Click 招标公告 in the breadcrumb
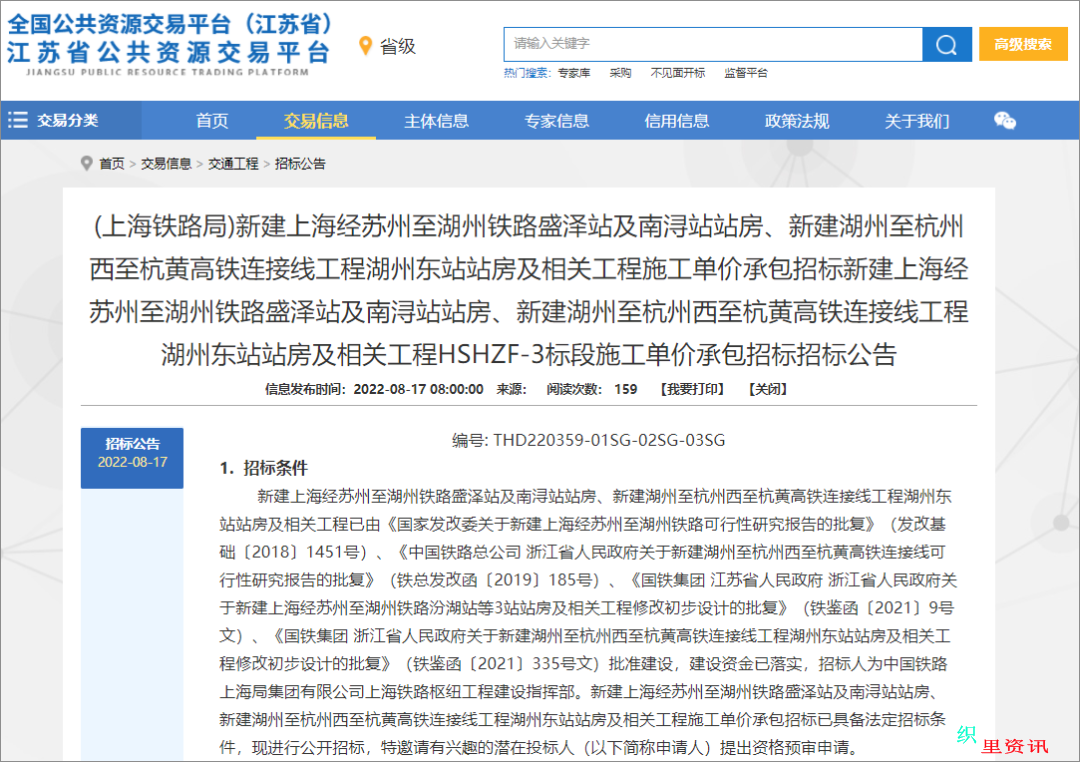This screenshot has height=762, width=1080. tap(300, 163)
